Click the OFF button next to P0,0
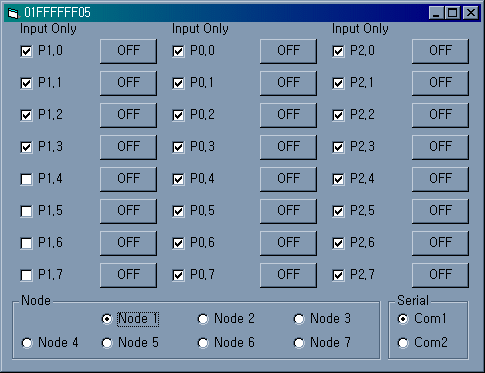Image resolution: width=485 pixels, height=373 pixels. (288, 51)
